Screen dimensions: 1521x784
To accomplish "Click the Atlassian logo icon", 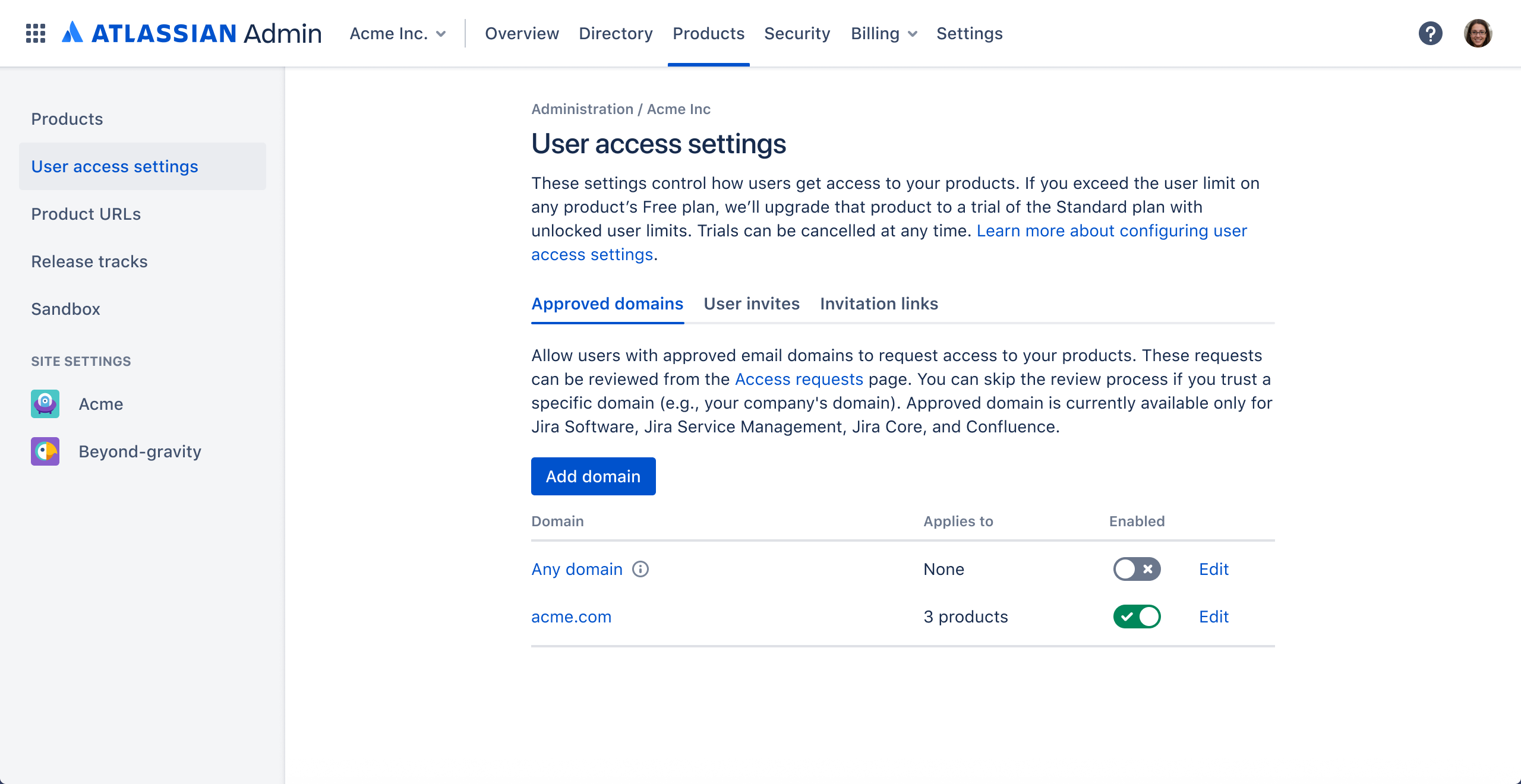I will coord(72,33).
